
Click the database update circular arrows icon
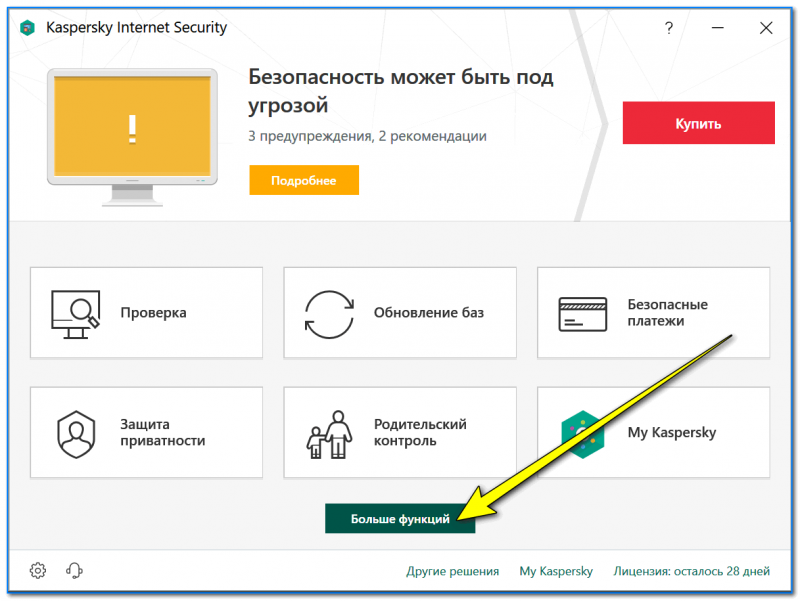tap(329, 314)
